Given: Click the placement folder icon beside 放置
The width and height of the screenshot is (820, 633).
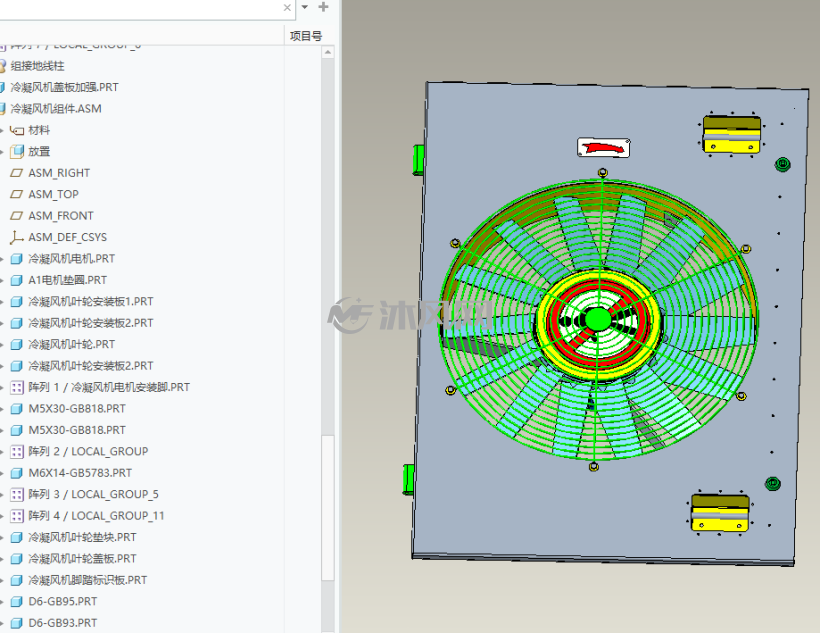Looking at the screenshot, I should (x=17, y=151).
